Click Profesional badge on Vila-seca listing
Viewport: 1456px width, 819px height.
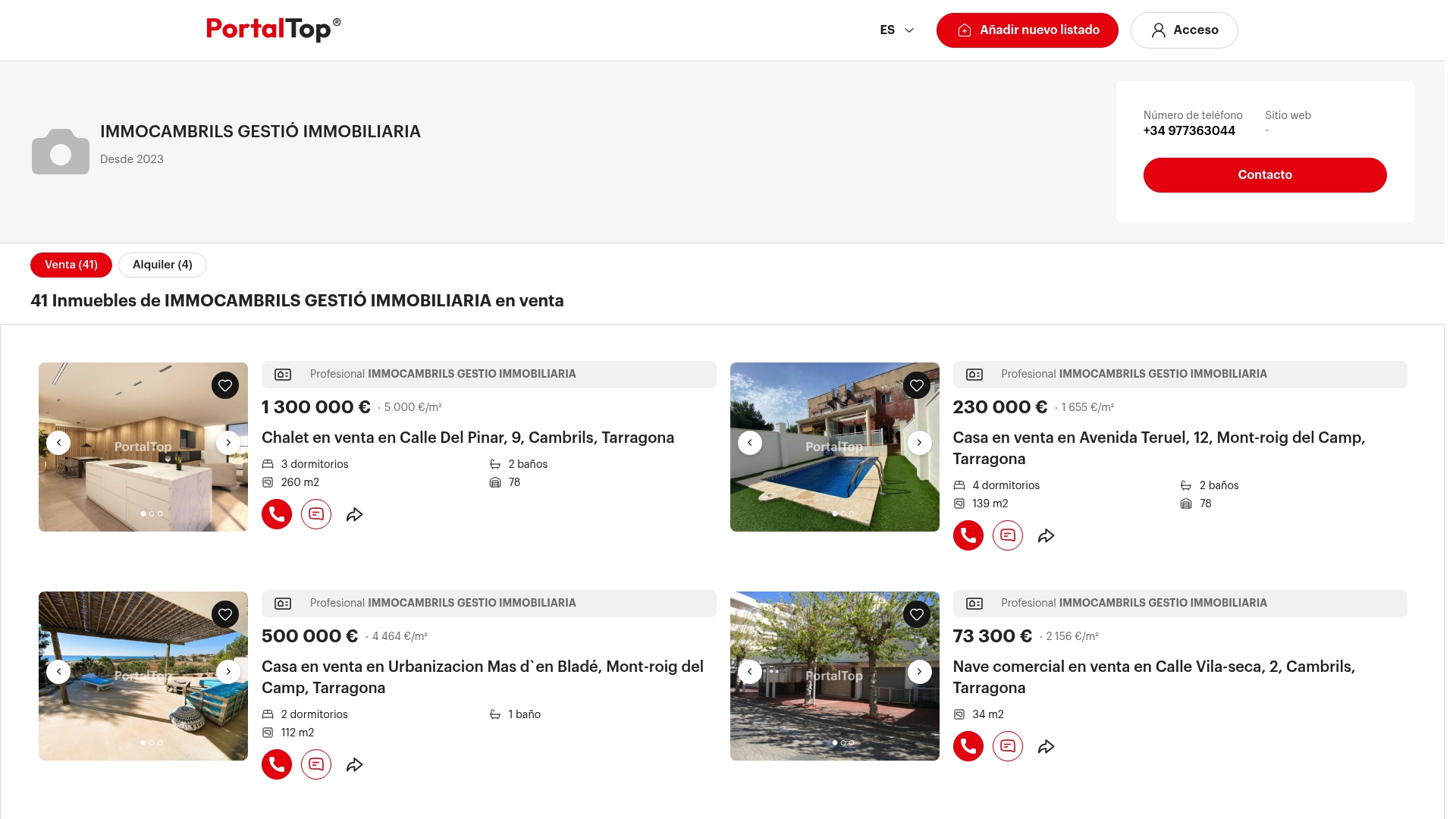click(1180, 604)
